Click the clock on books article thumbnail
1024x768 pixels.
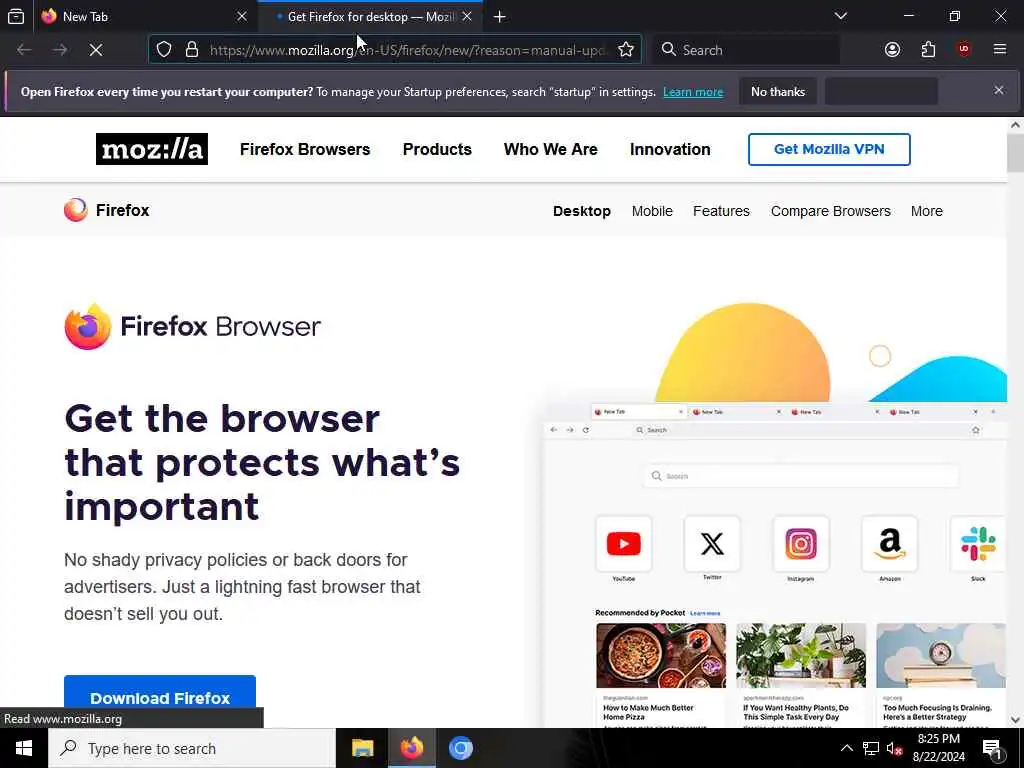coord(940,655)
